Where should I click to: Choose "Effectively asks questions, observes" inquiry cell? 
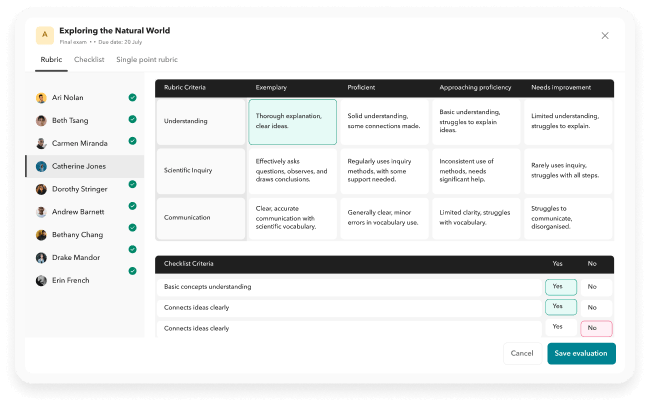click(x=293, y=171)
